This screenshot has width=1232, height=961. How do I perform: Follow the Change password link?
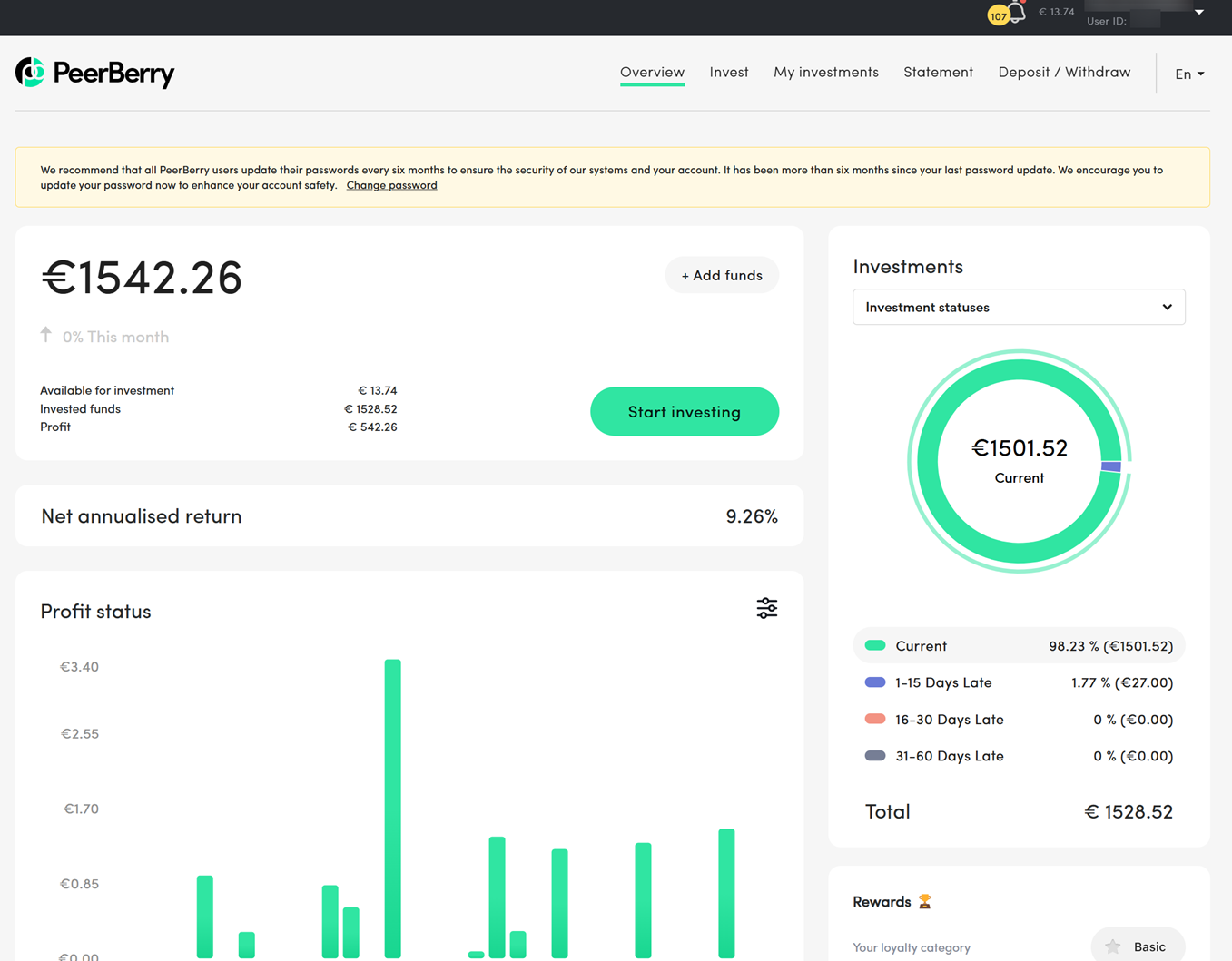click(x=391, y=185)
